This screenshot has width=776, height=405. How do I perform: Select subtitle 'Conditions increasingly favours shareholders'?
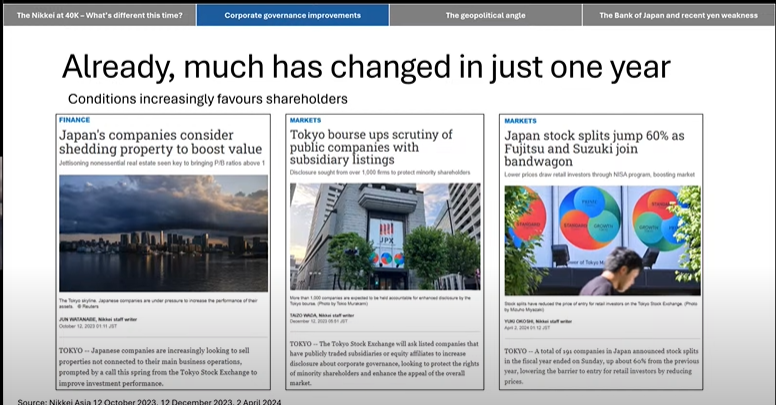(x=208, y=99)
